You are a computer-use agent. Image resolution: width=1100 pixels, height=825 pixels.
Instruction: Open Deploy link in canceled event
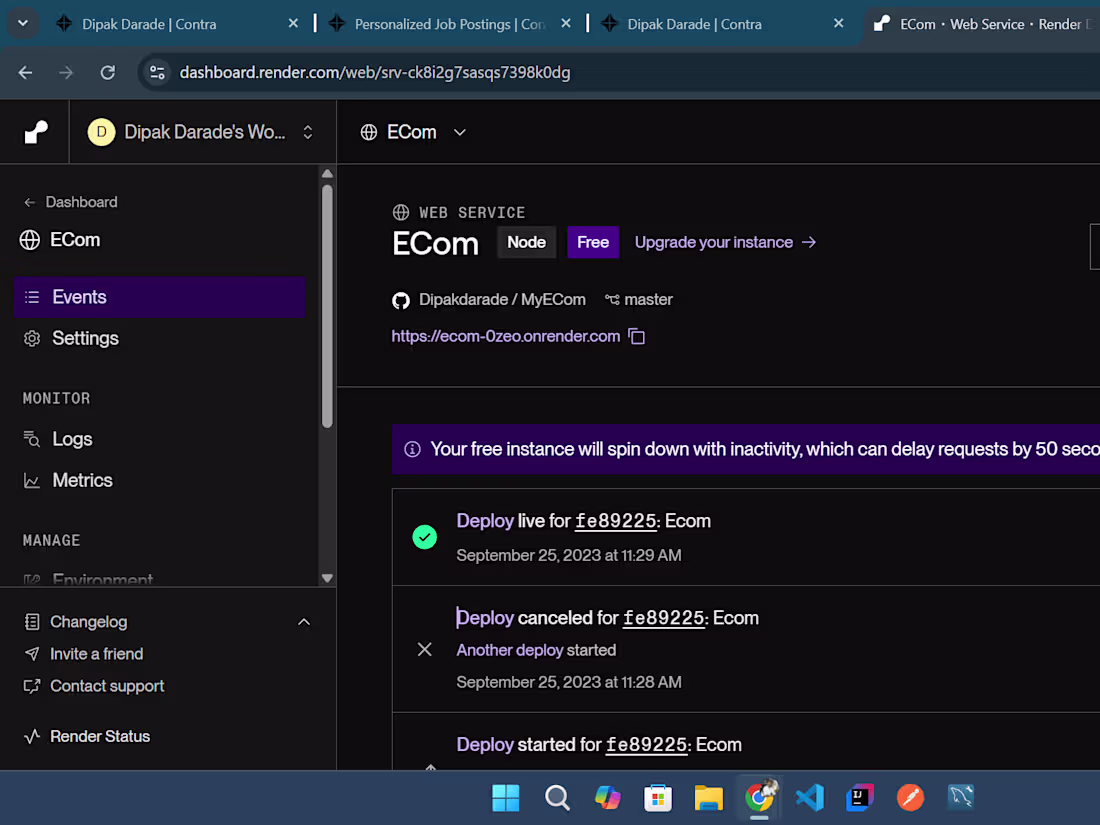[485, 618]
